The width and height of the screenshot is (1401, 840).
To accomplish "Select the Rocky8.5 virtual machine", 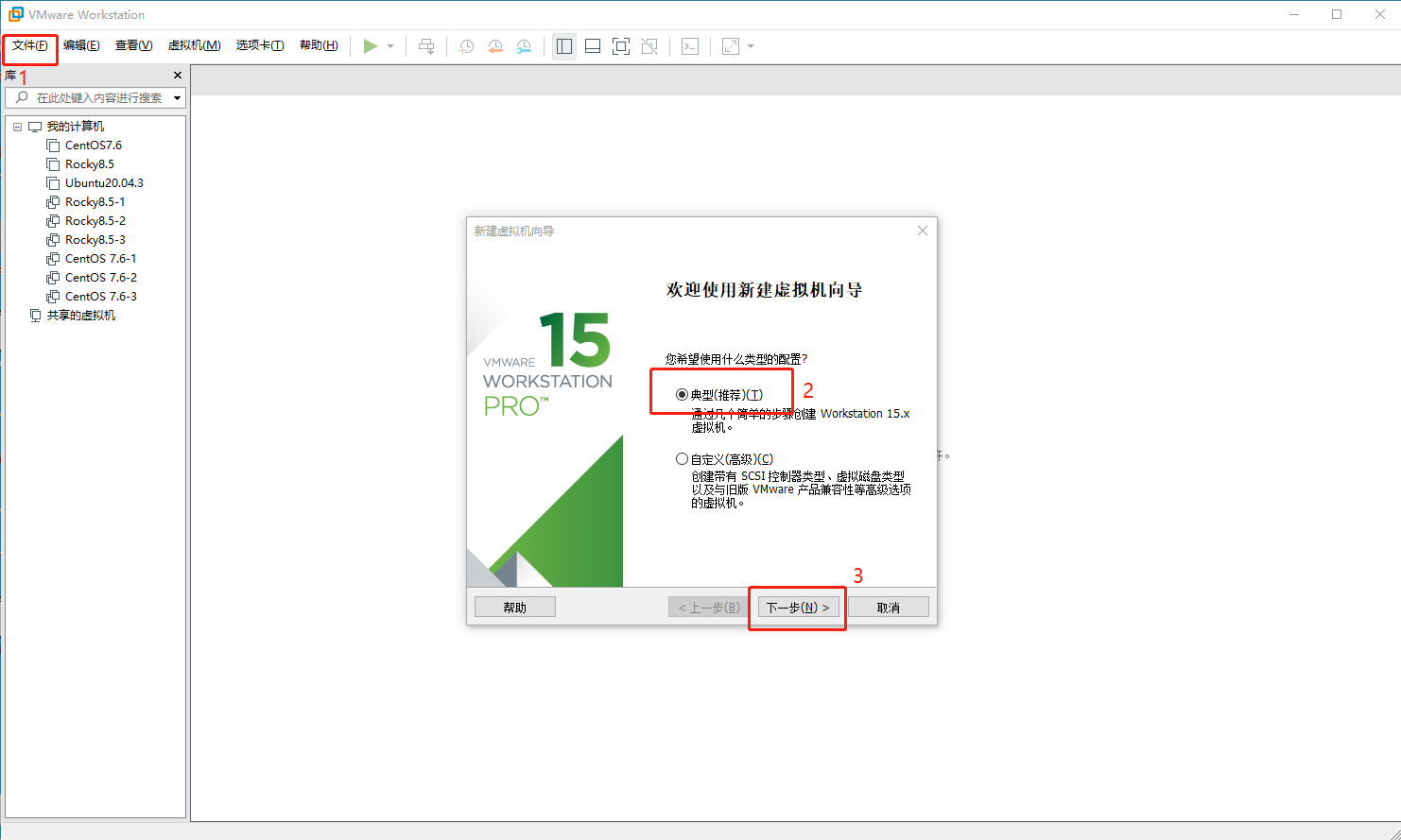I will point(90,164).
